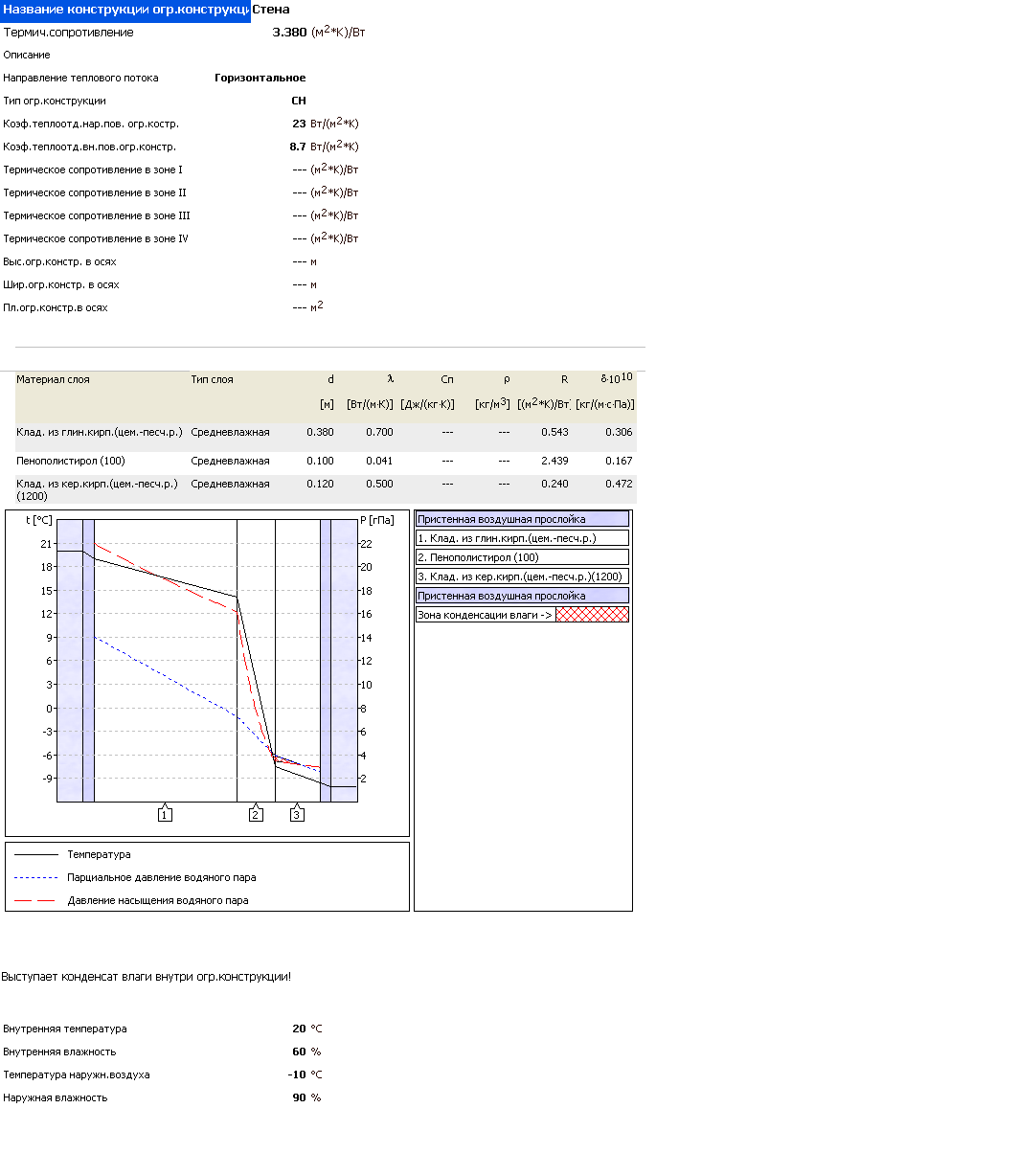Click thermal resistance value 3.380
1018x1176 pixels.
290,33
